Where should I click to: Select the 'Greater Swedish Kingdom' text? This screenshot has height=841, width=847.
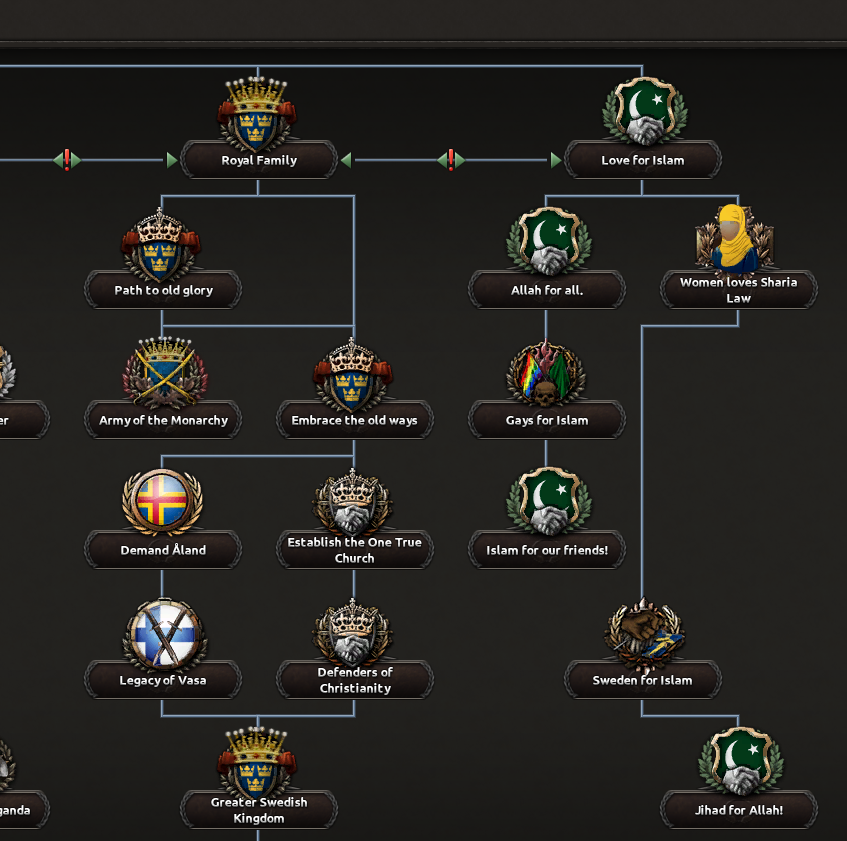259,810
